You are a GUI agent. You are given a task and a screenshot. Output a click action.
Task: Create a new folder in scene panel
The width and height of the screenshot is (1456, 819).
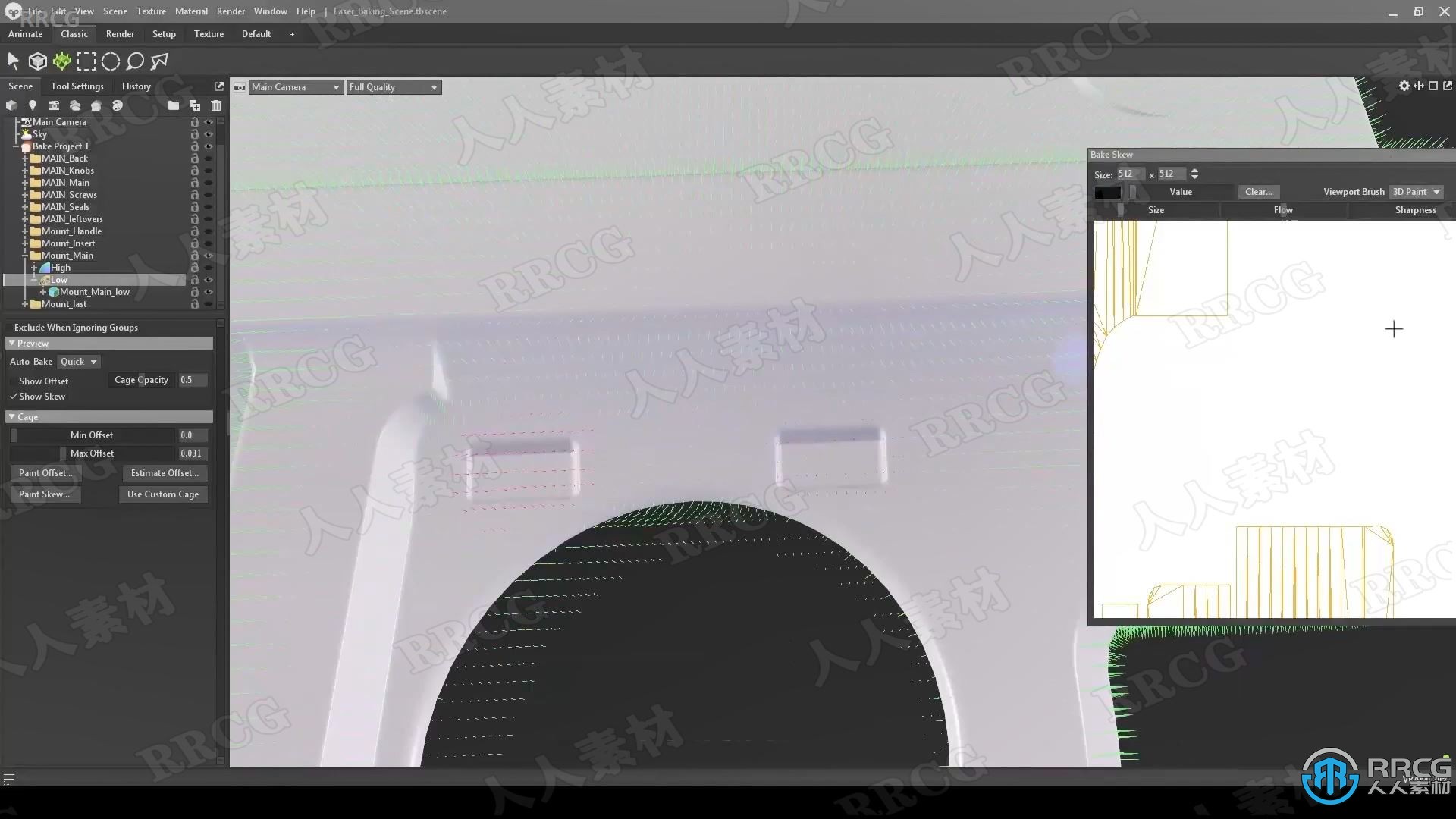(x=174, y=105)
